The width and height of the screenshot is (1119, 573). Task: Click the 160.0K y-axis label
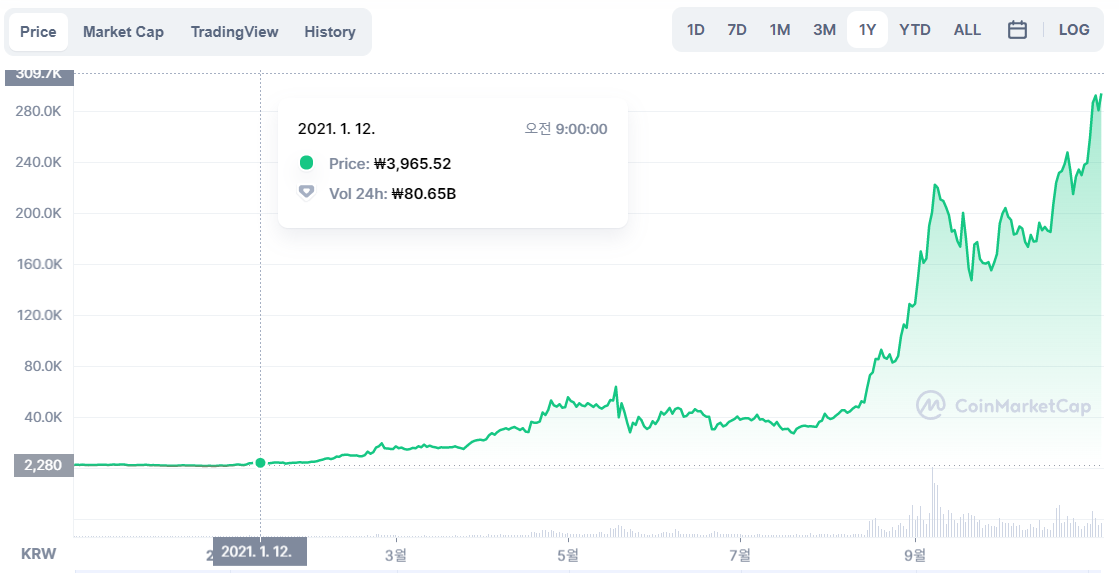click(39, 264)
